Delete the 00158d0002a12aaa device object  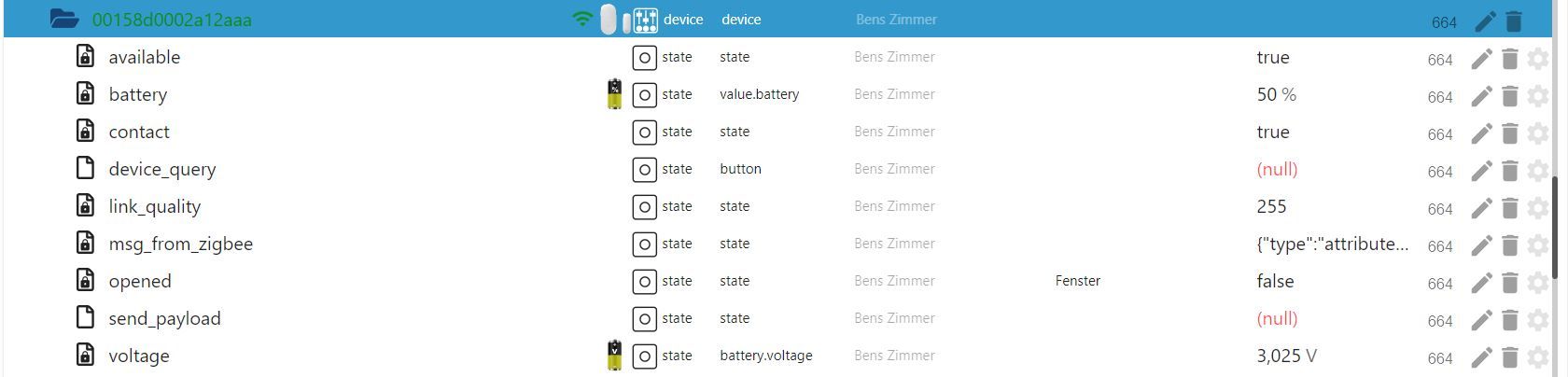(1514, 21)
